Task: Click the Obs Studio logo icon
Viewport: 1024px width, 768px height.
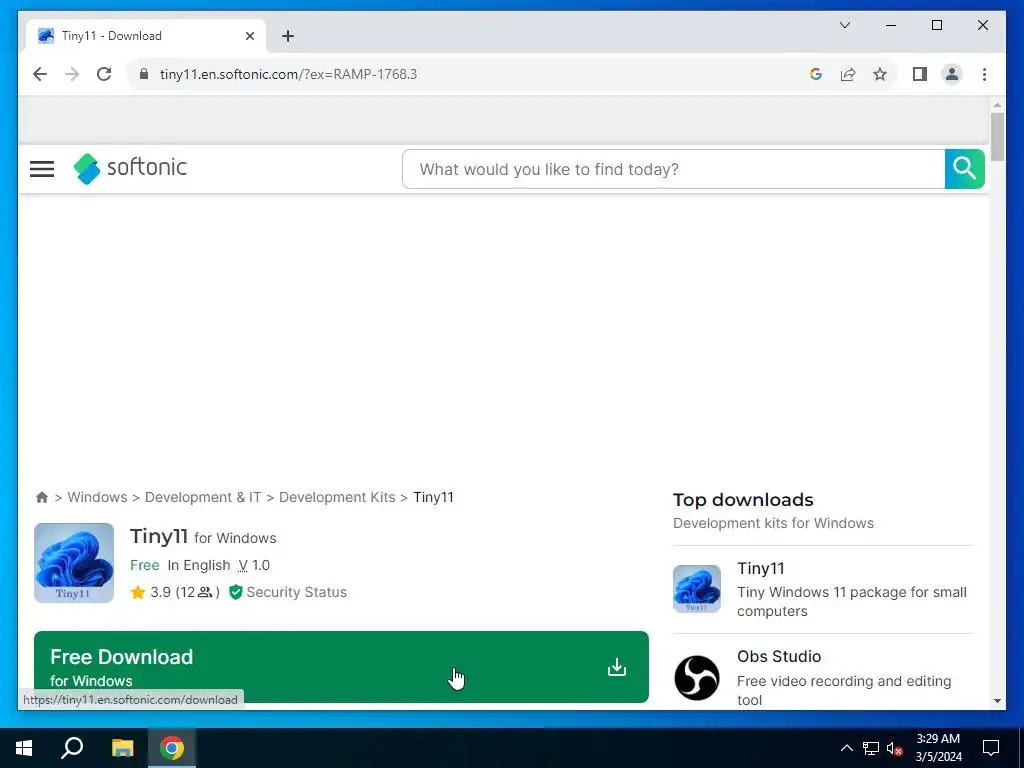Action: pos(697,678)
